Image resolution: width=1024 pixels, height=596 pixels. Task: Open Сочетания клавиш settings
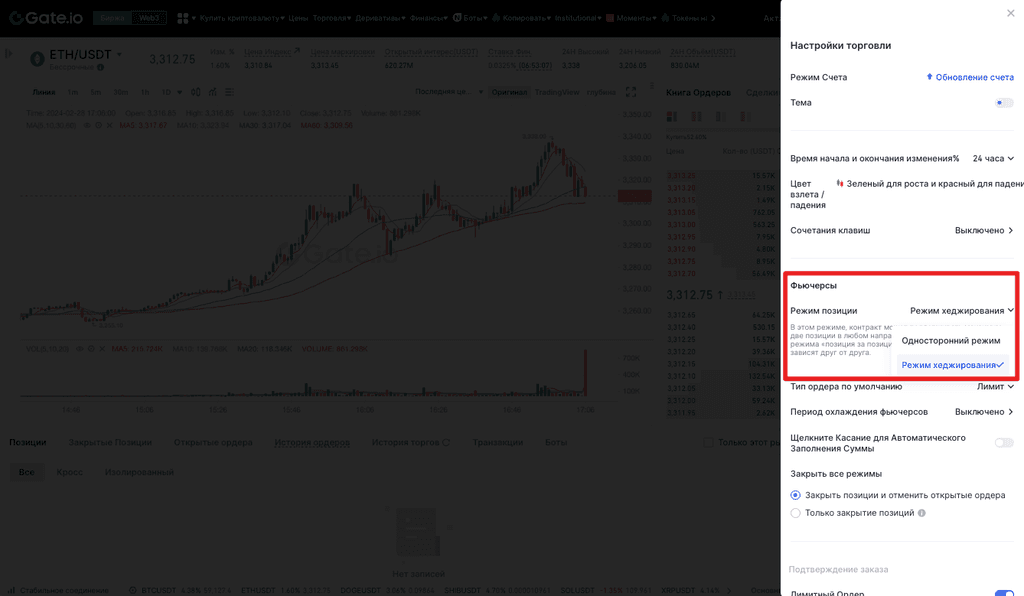pos(983,230)
